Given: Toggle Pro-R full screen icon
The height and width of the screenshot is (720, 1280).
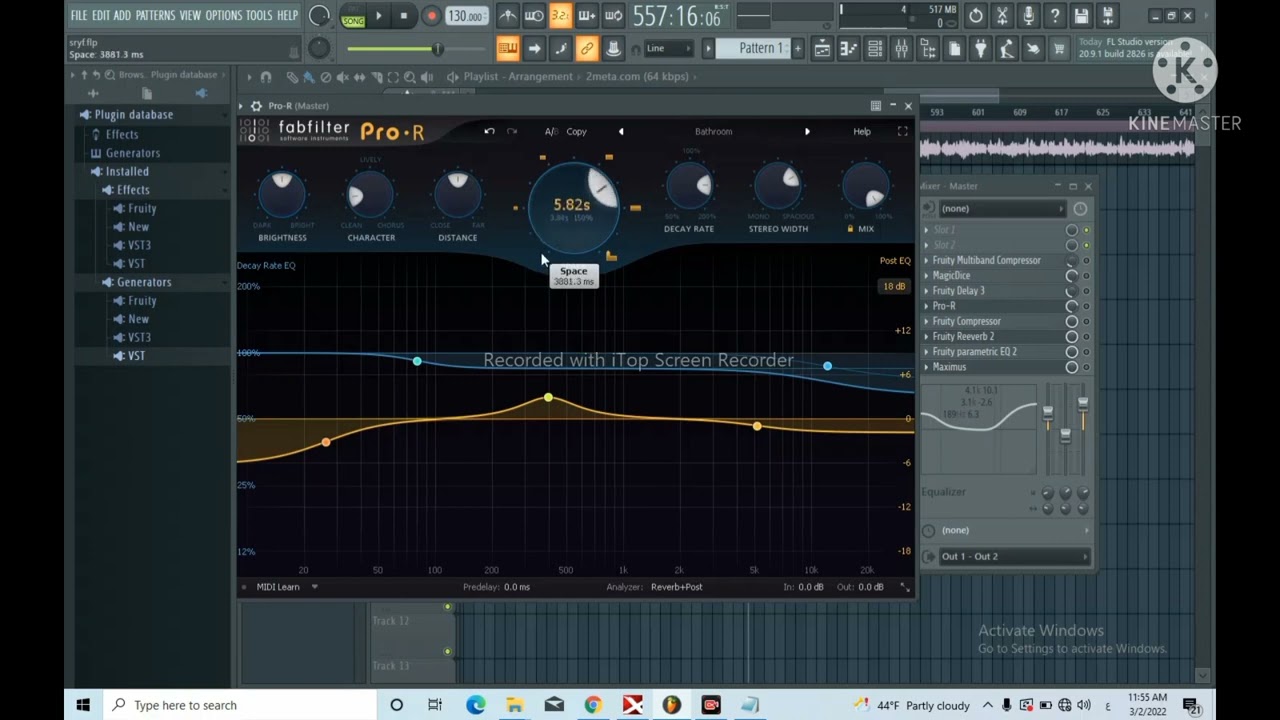Looking at the screenshot, I should (x=902, y=131).
